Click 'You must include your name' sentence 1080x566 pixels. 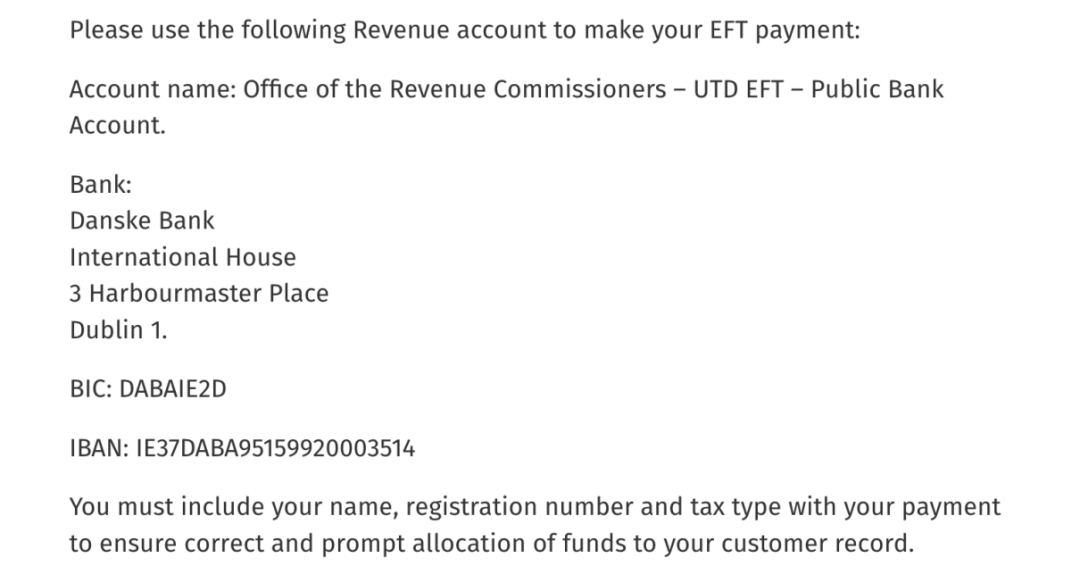tap(534, 525)
